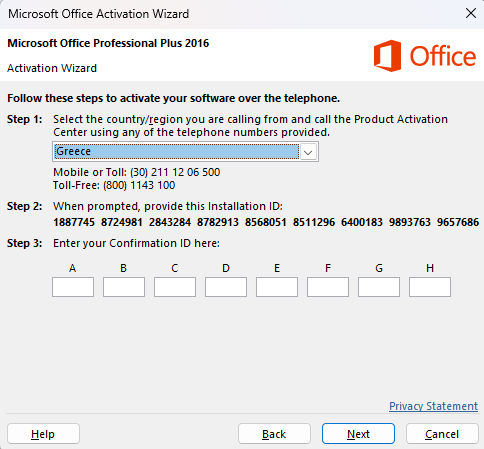Click the Help button

(43, 434)
